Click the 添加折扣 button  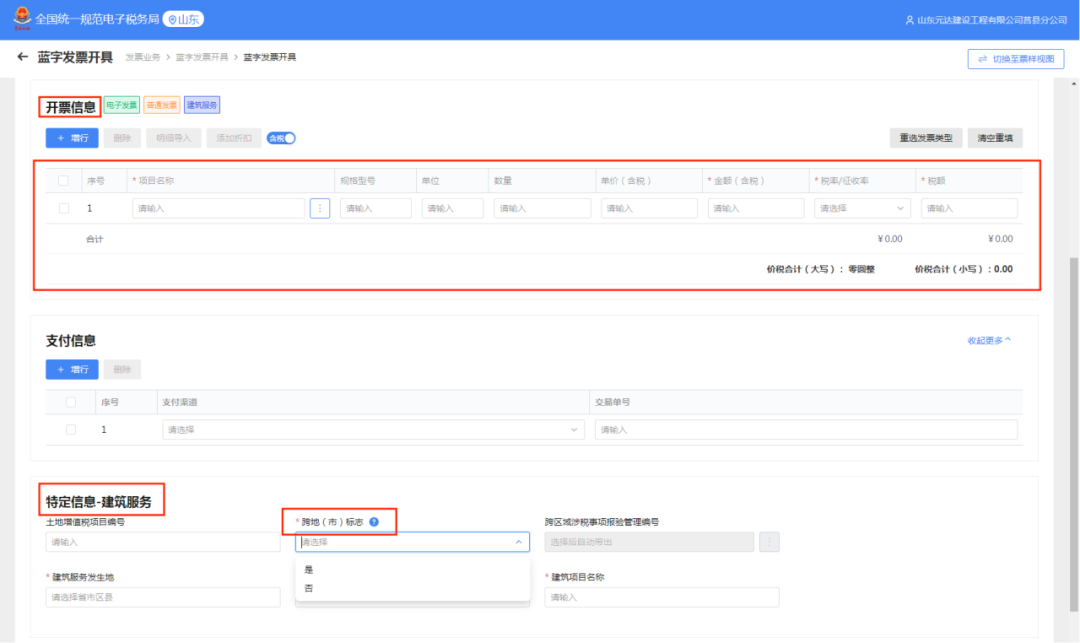(234, 138)
